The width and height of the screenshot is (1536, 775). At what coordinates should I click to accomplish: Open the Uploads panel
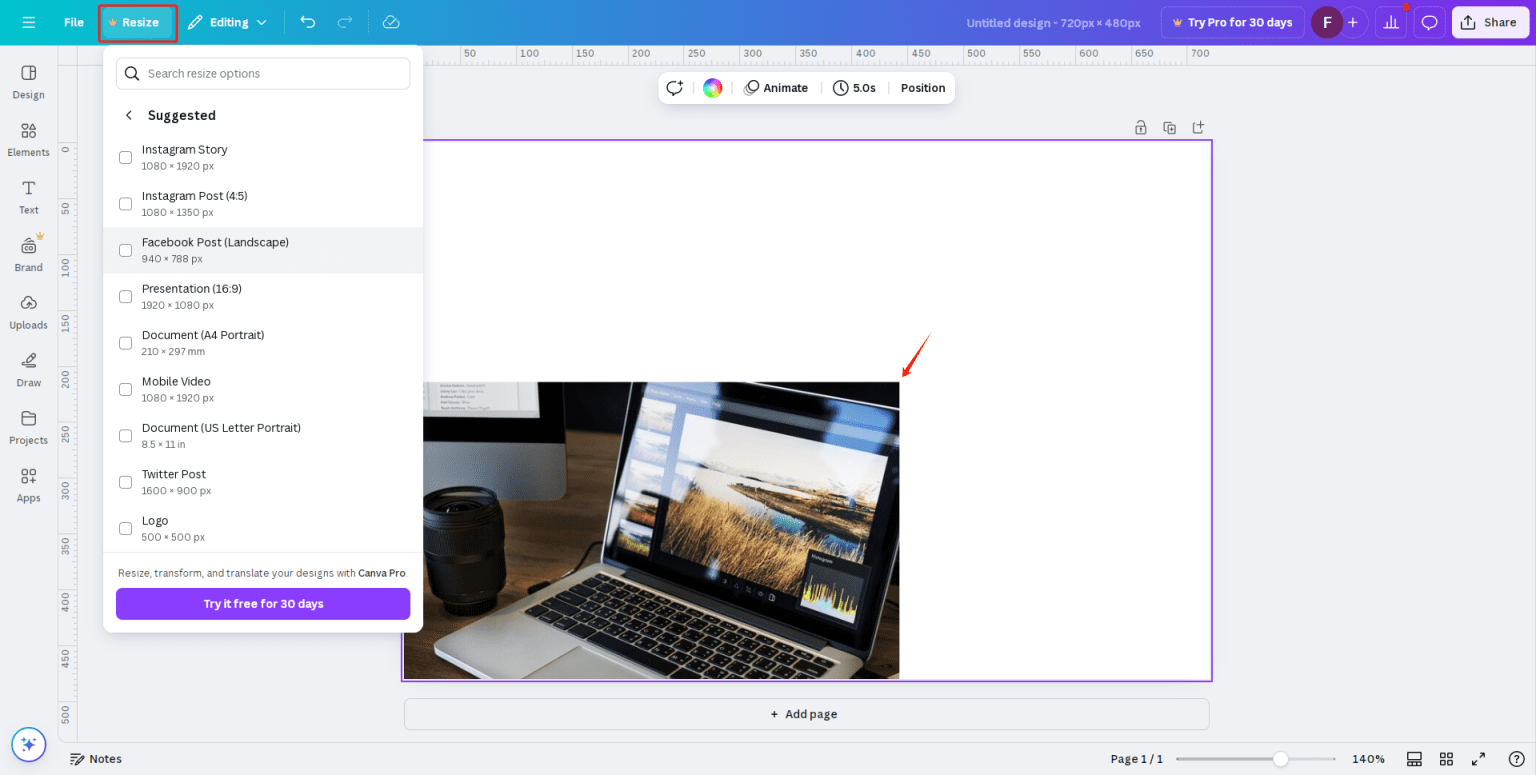coord(28,311)
